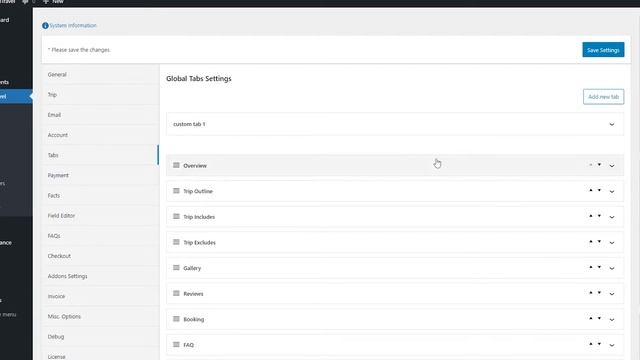Move Gallery tab down
The width and height of the screenshot is (640, 360).
(x=599, y=267)
